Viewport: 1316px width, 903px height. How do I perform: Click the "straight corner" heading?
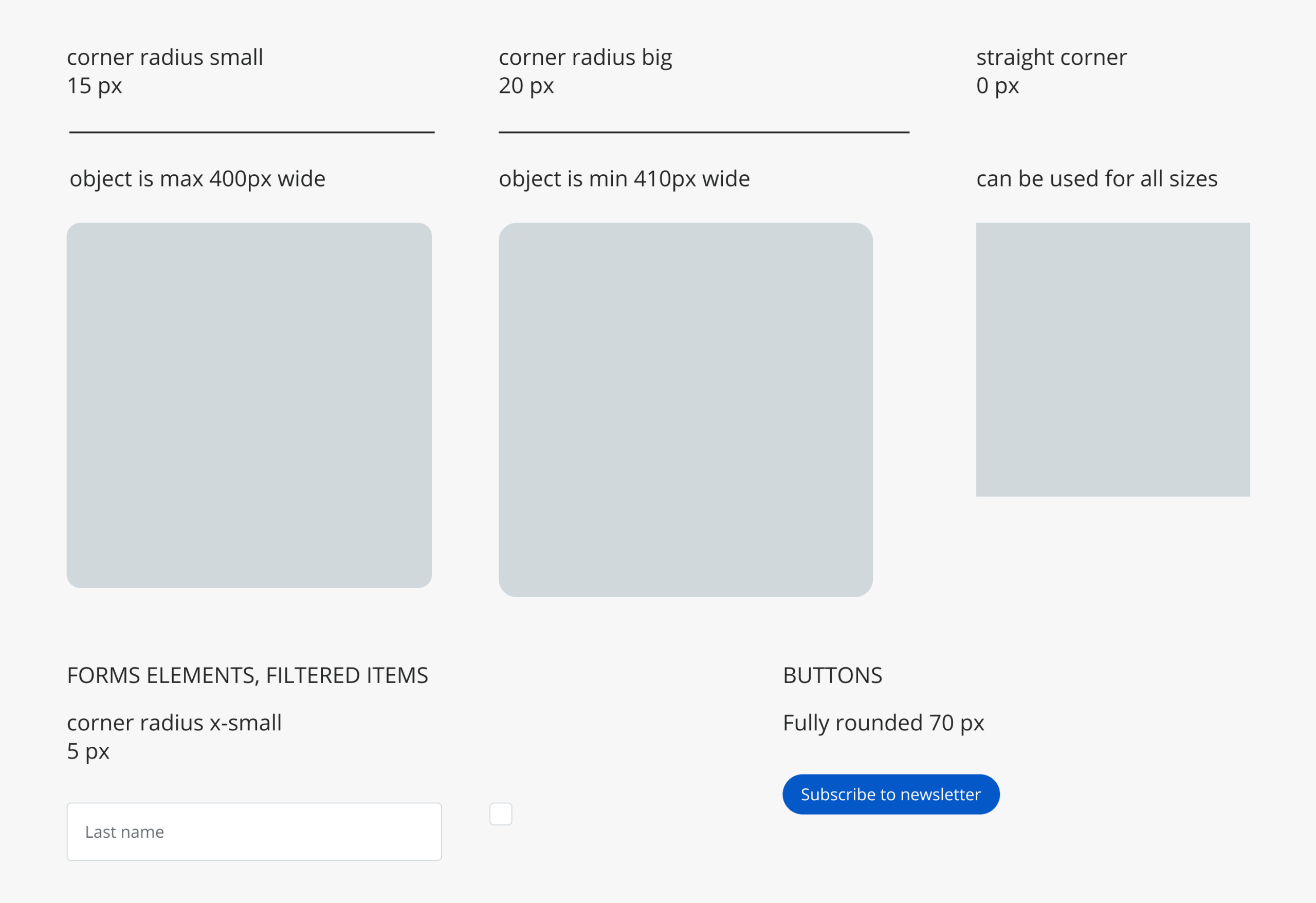pos(1051,57)
